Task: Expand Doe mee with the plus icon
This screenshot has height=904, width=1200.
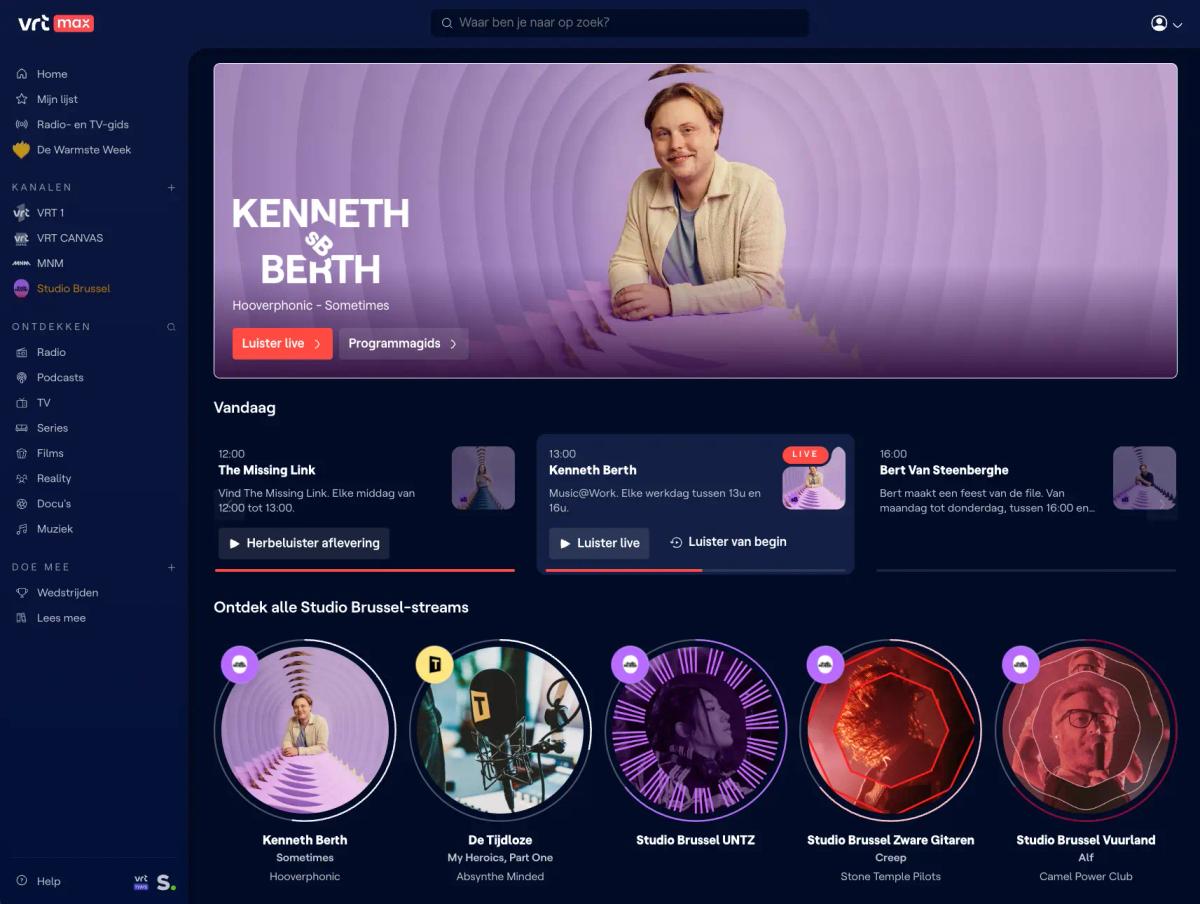Action: [x=171, y=567]
